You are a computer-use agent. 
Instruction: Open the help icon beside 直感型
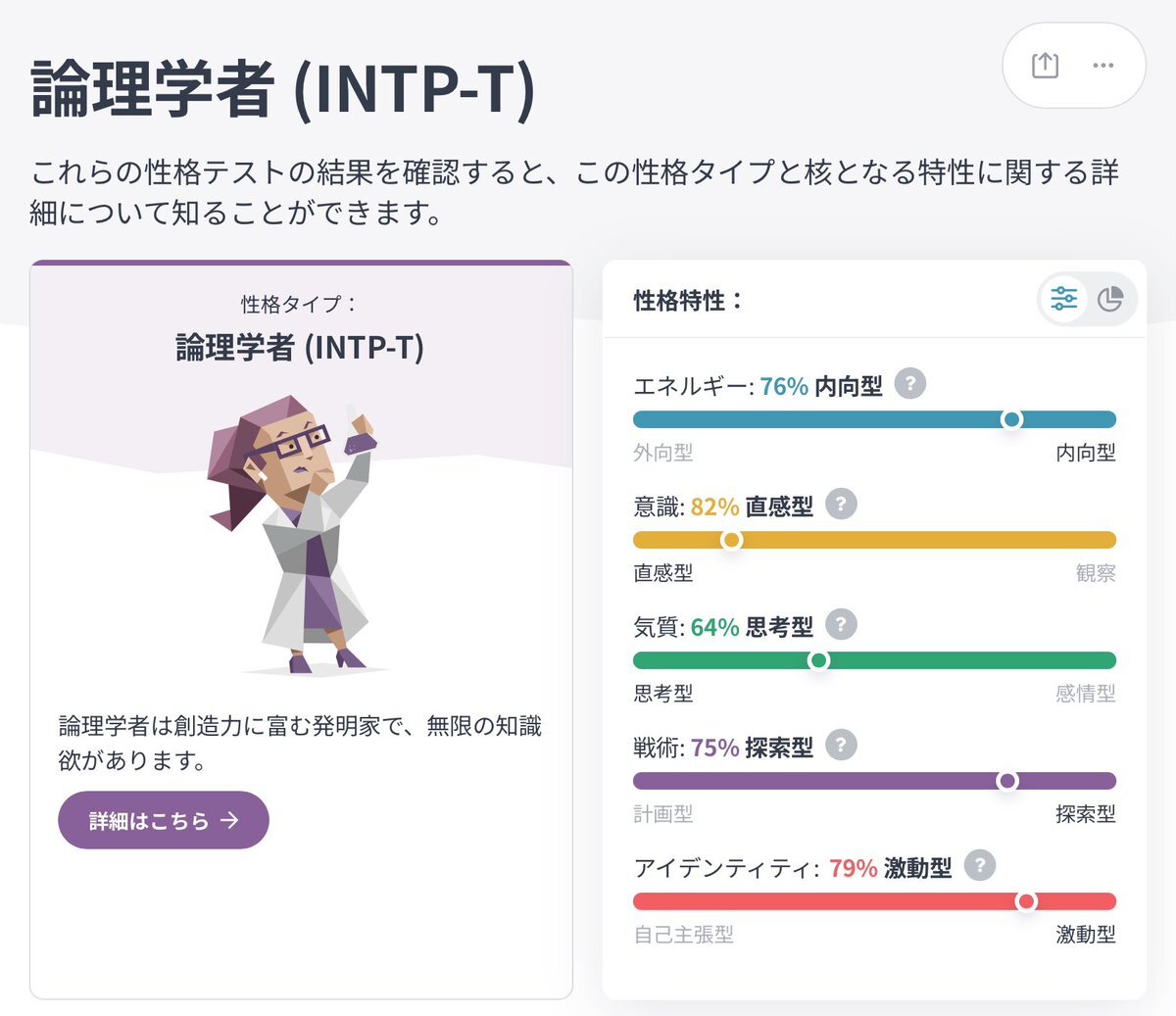pyautogui.click(x=841, y=504)
